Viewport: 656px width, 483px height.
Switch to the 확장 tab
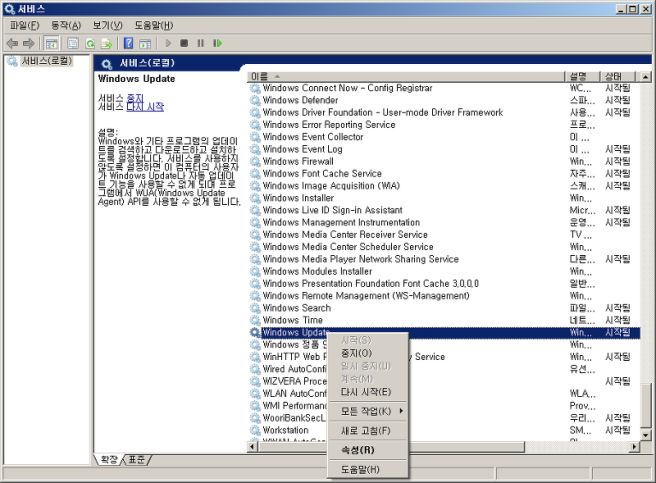(x=110, y=460)
